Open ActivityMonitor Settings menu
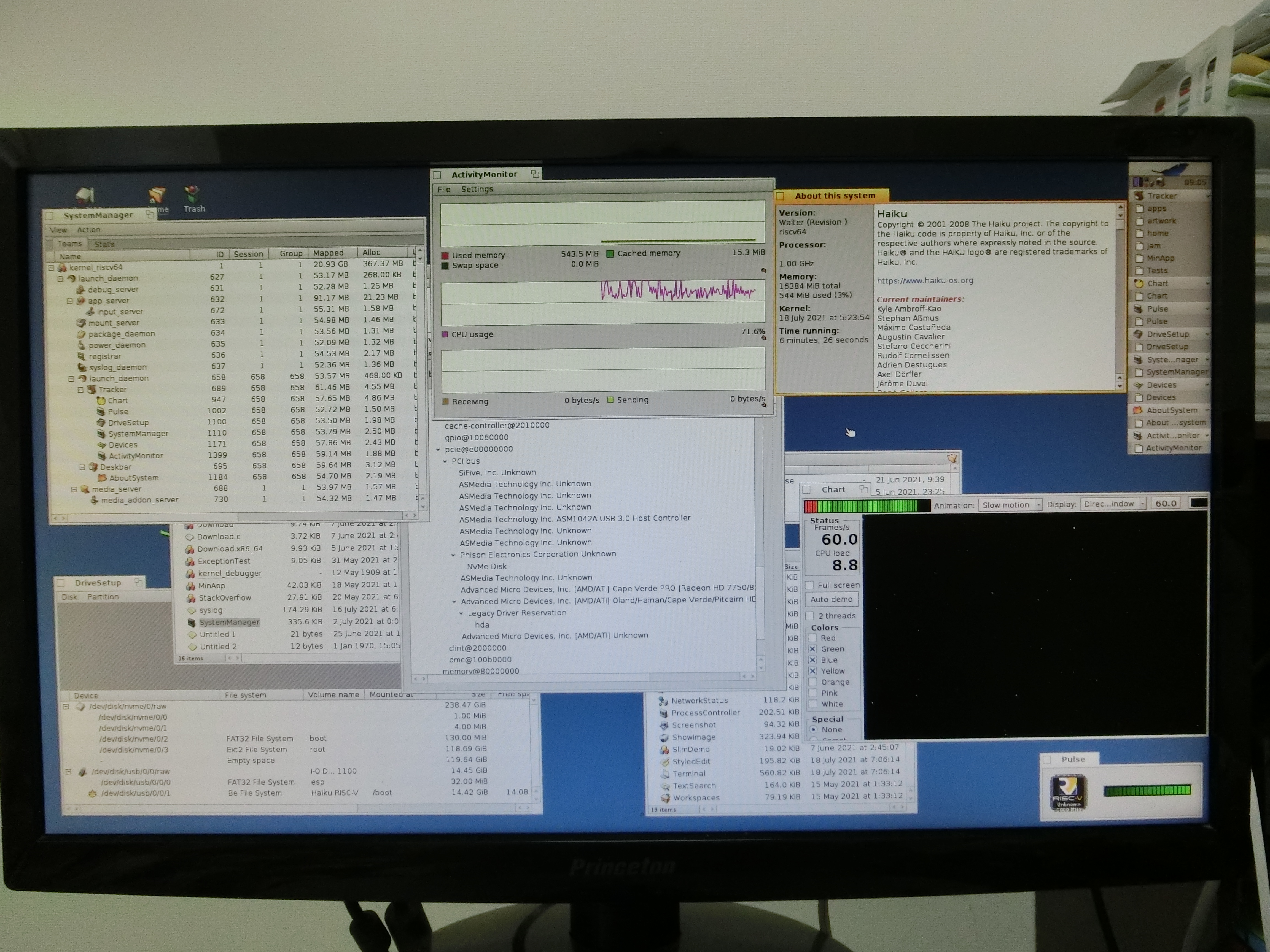1270x952 pixels. [x=477, y=189]
